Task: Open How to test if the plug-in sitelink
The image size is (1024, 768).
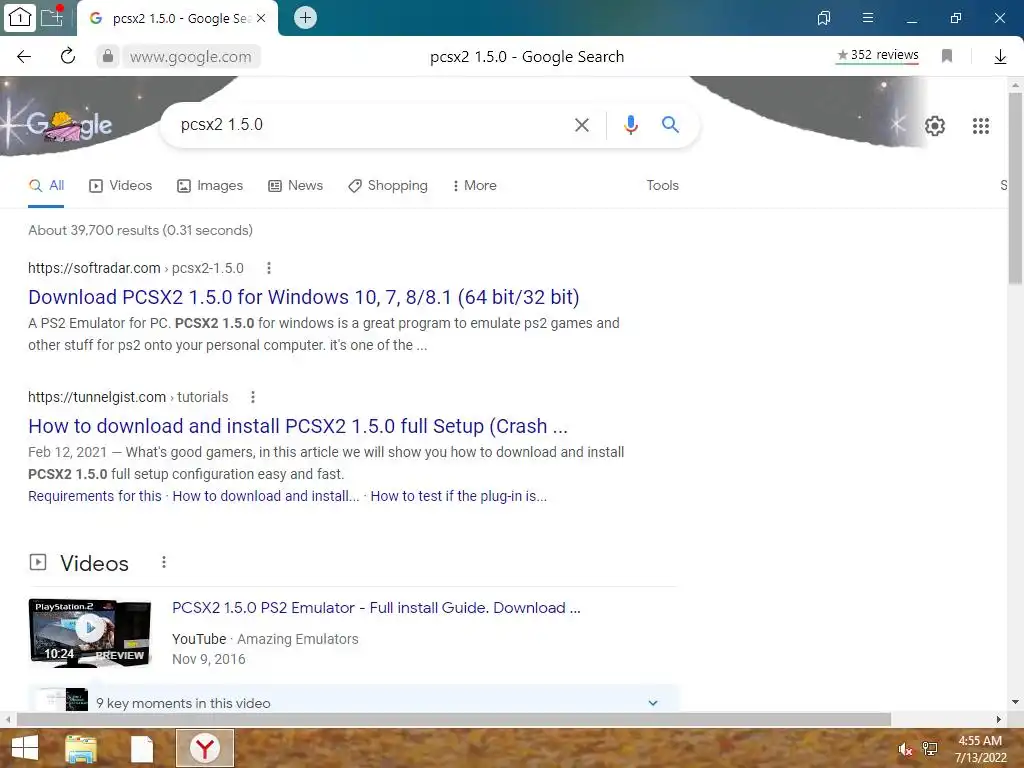Action: (458, 496)
